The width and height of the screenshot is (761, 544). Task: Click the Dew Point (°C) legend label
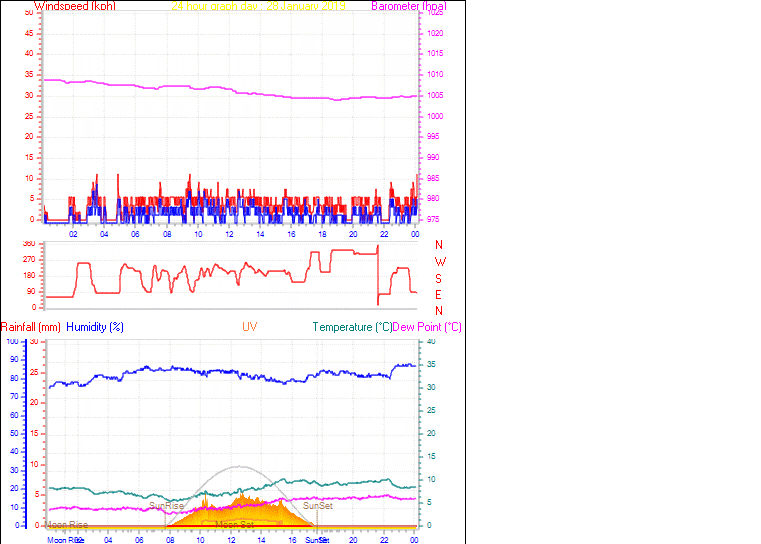[x=427, y=327]
